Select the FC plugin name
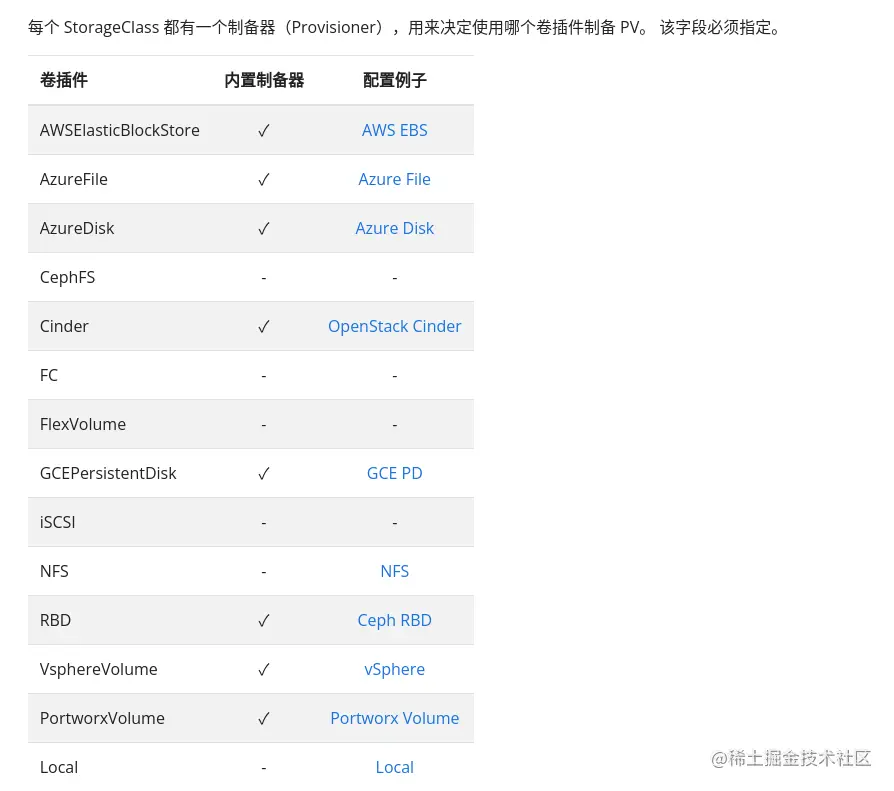This screenshot has height=791, width=894. click(48, 375)
